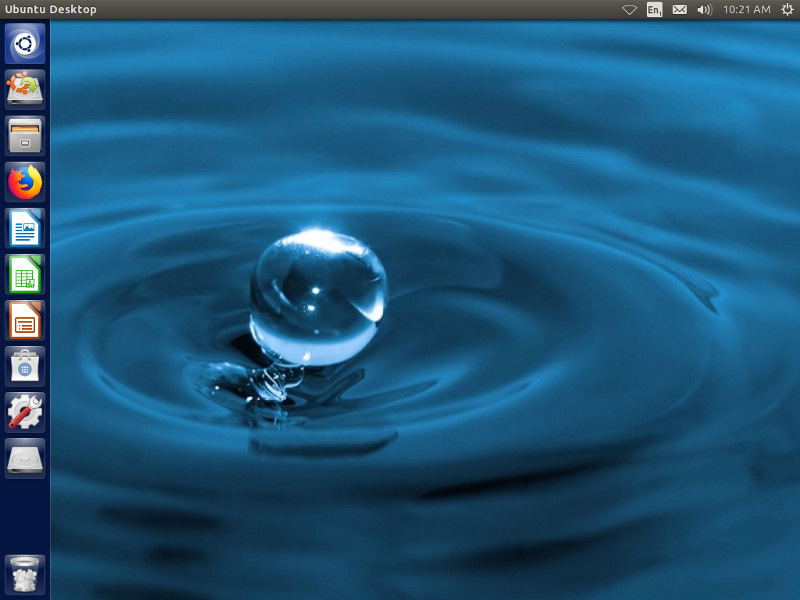Launch Ubuntu Software store
This screenshot has width=800, height=600.
(x=25, y=366)
